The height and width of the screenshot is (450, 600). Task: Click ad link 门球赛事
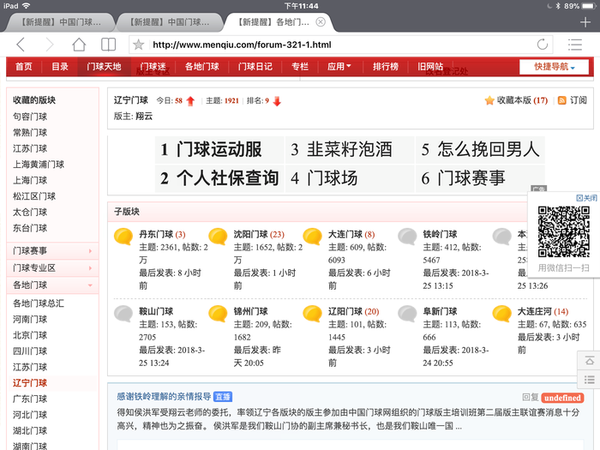pyautogui.click(x=480, y=178)
